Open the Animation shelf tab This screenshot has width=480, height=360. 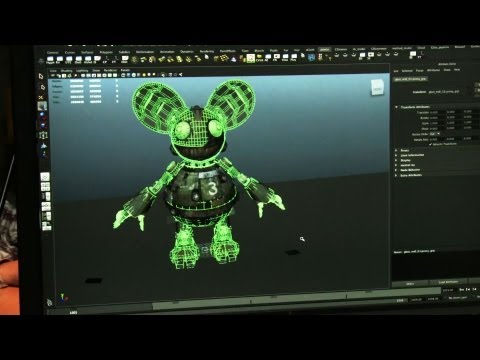point(167,52)
